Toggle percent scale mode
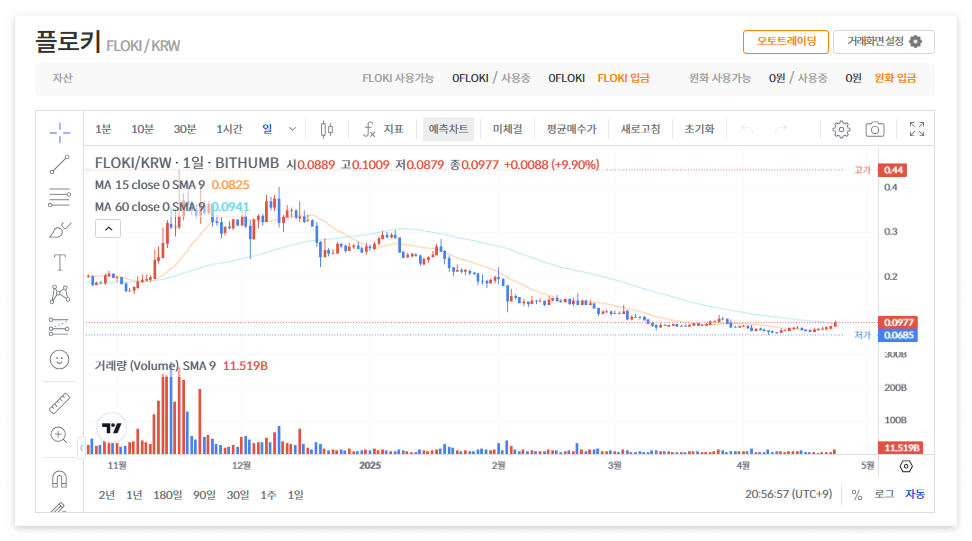This screenshot has height=541, width=972. pos(857,495)
